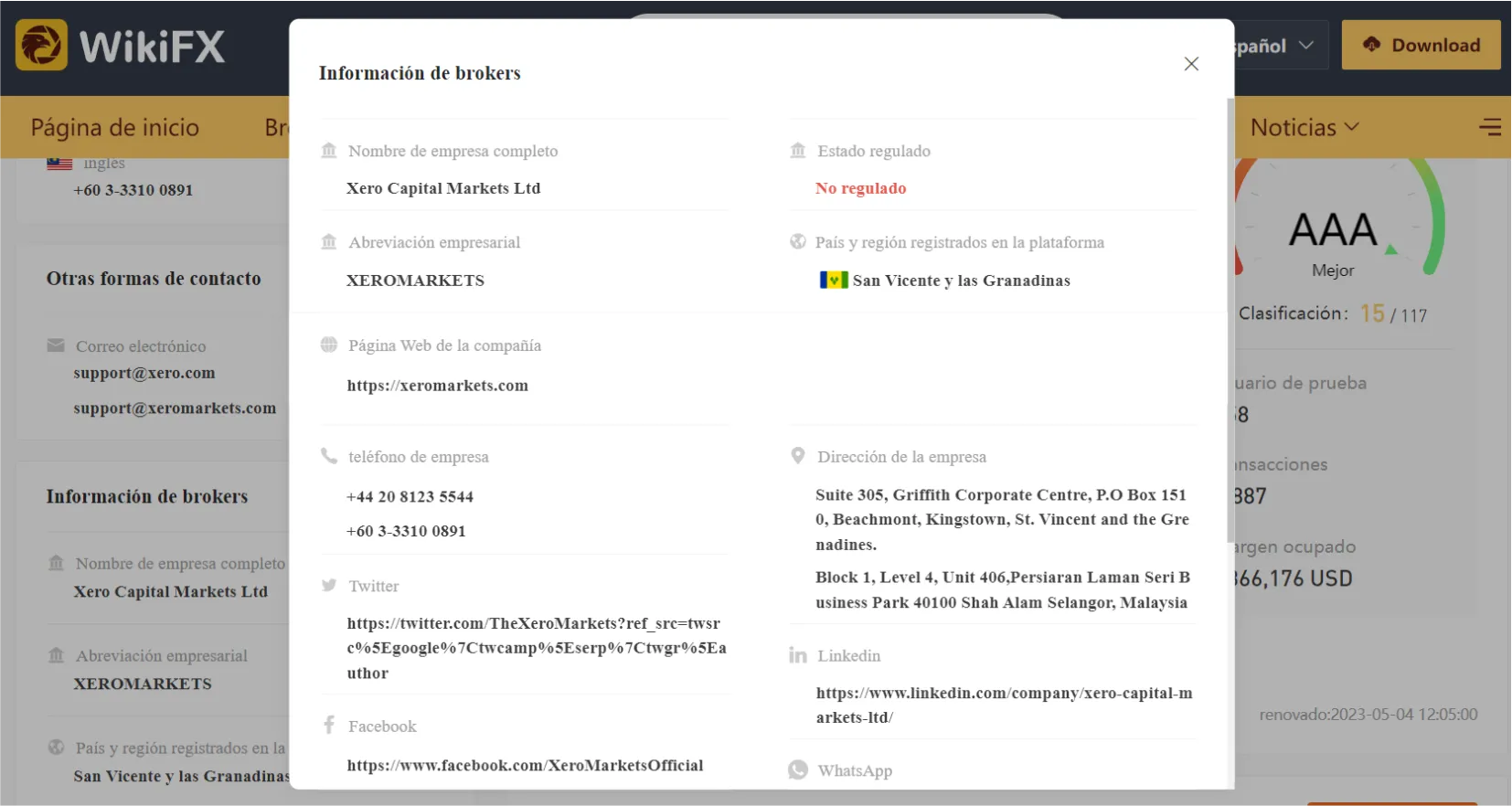Open the Twitter TheXeroMarkets URL
Viewport: 1512px width, 806px height.
537,648
